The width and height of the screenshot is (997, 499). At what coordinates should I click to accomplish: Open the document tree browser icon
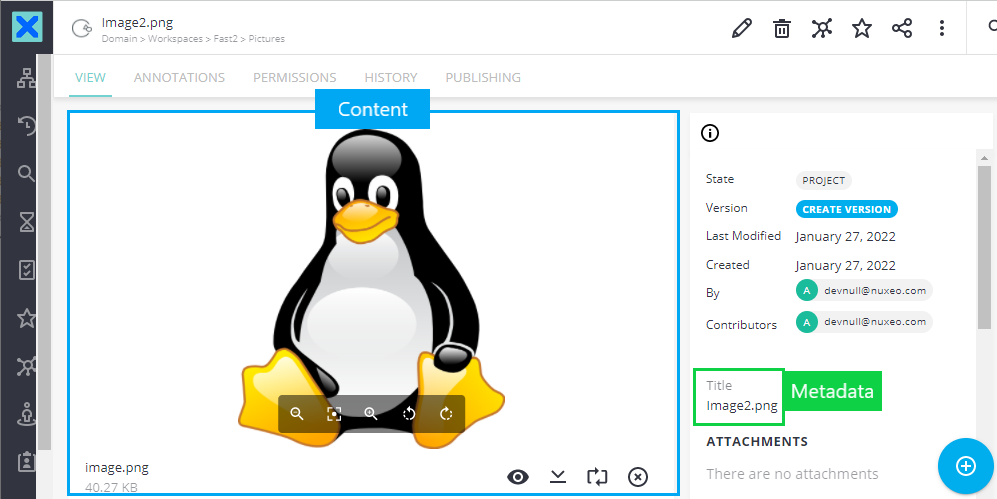click(x=27, y=78)
